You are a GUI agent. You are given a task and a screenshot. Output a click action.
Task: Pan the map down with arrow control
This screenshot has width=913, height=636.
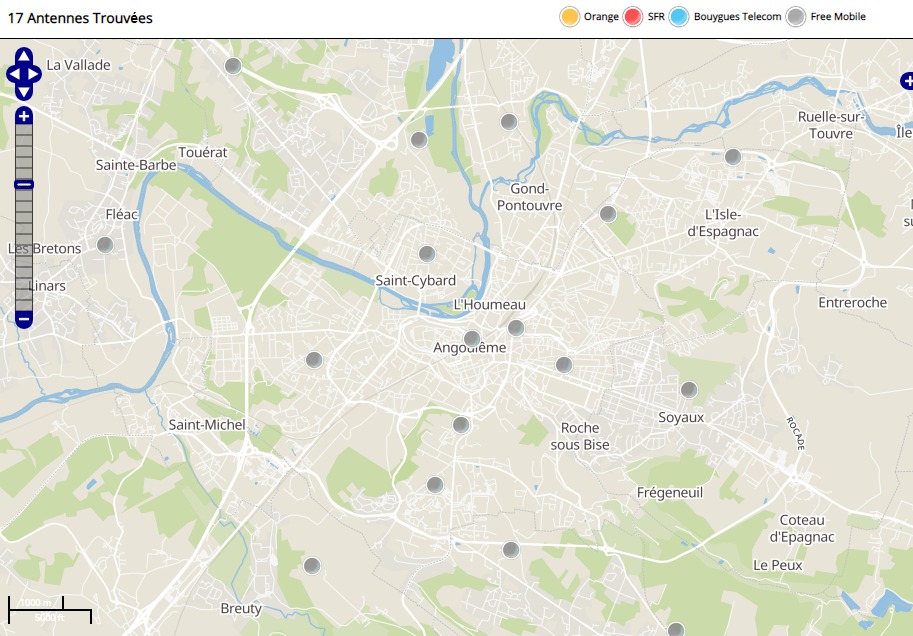tap(24, 91)
